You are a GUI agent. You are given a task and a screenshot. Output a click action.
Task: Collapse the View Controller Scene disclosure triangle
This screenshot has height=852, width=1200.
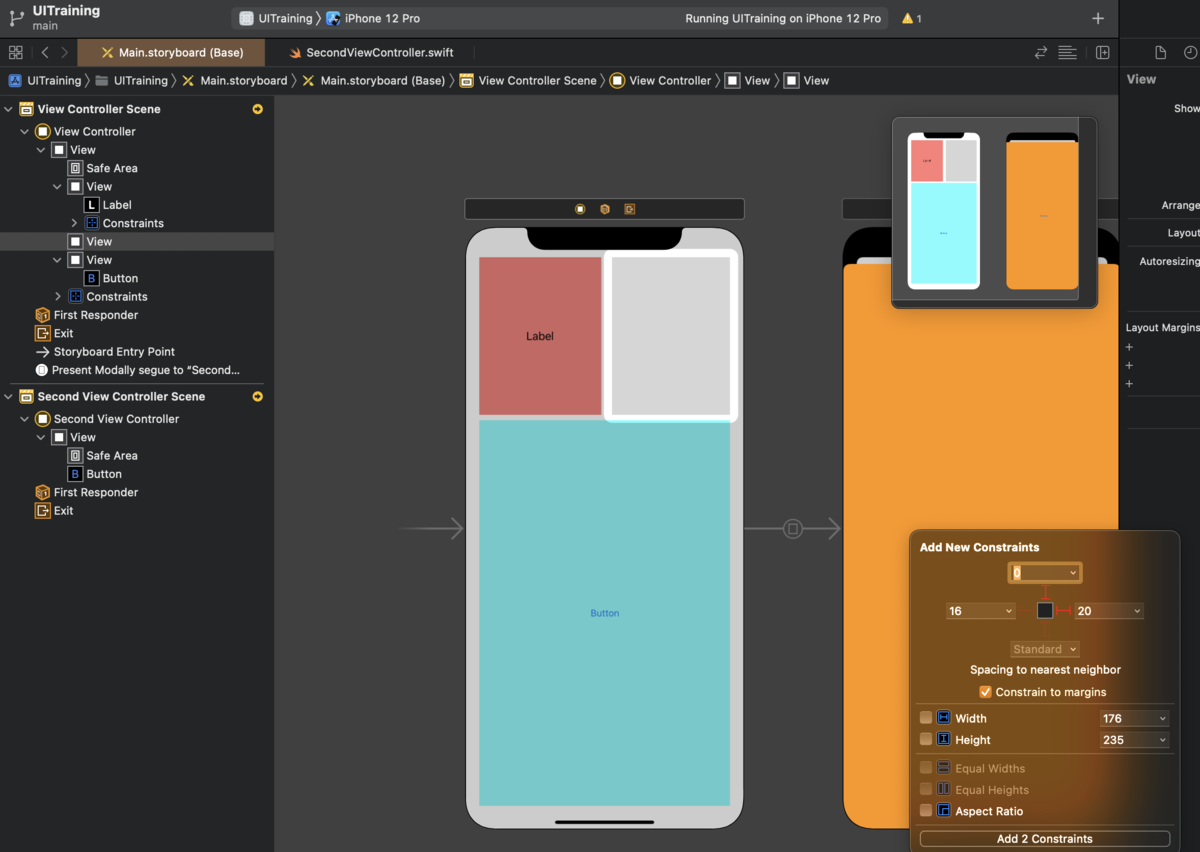(9, 109)
